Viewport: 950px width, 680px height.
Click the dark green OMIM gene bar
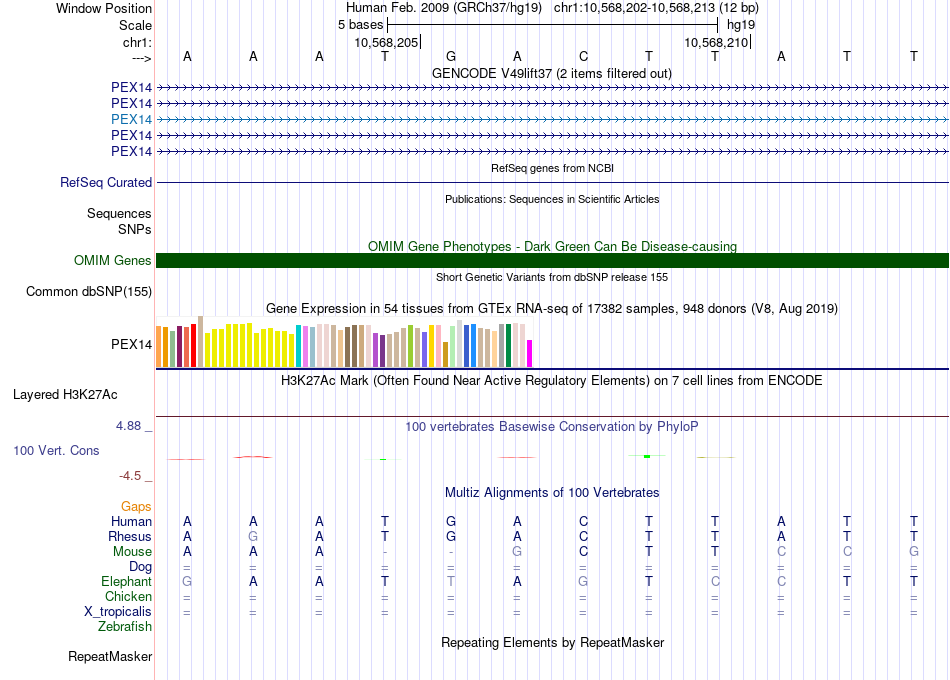click(552, 261)
